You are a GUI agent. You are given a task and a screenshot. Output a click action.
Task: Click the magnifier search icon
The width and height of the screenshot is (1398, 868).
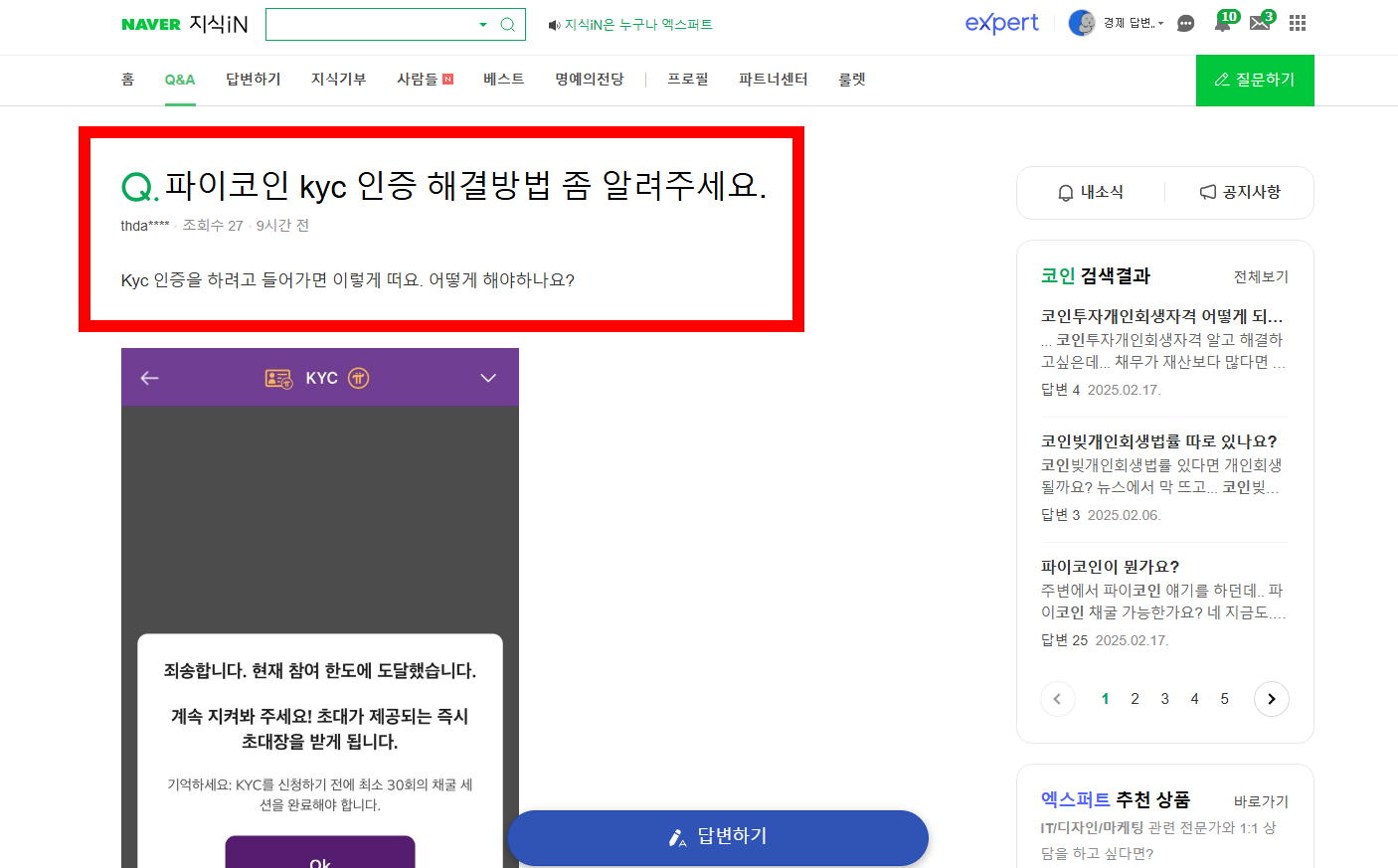click(508, 25)
